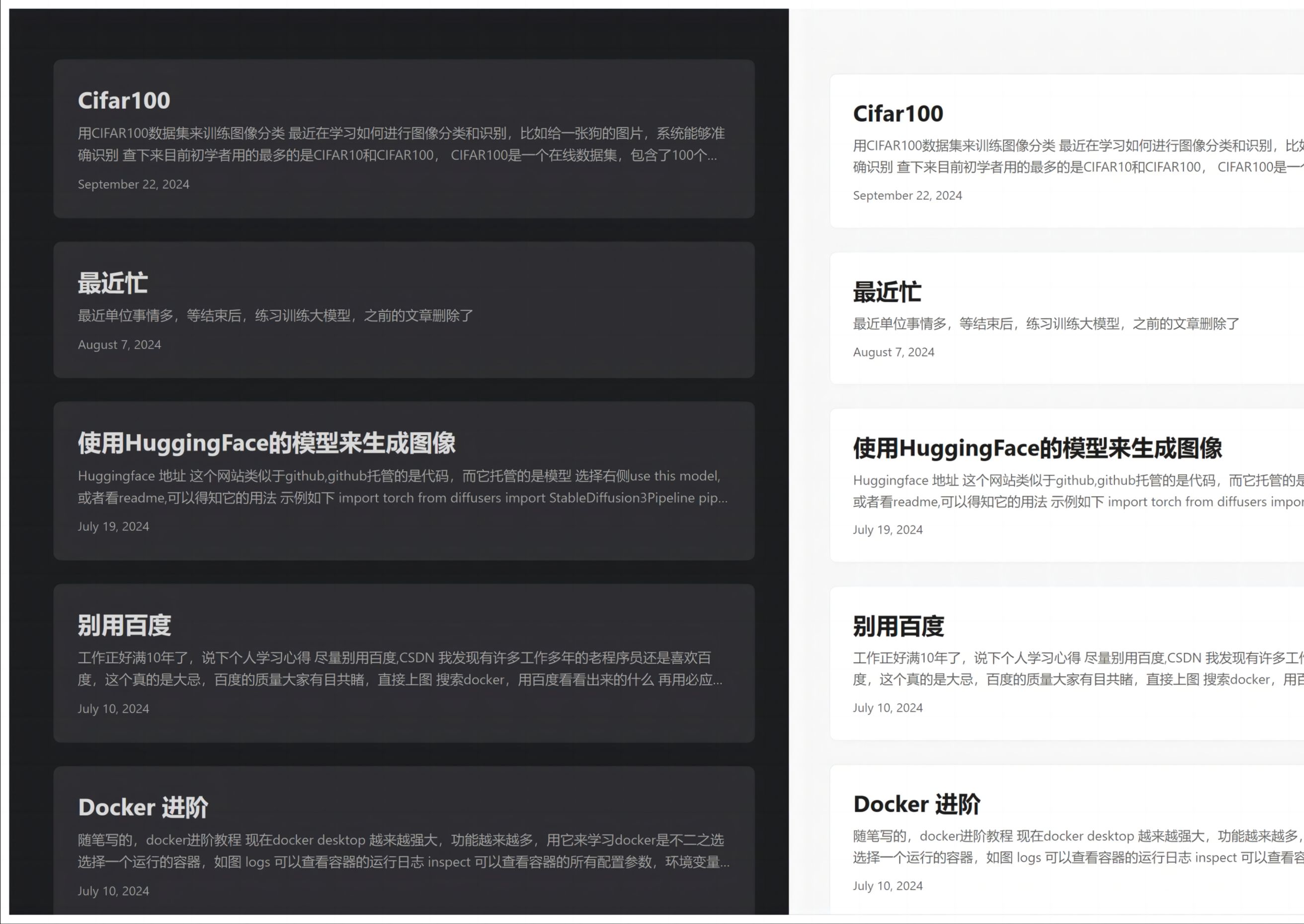This screenshot has height=924, width=1304.
Task: Open Docker 进阶 post title in dark panel
Action: (143, 807)
